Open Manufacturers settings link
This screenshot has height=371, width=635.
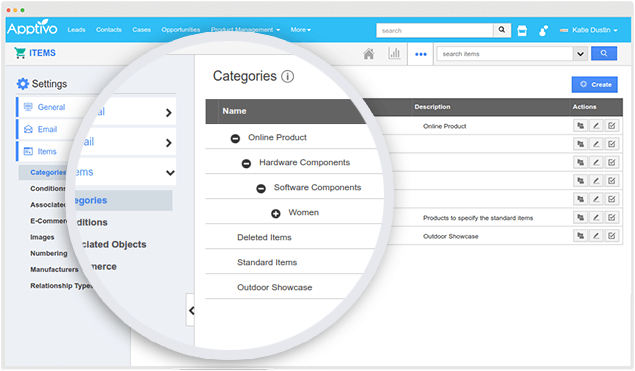(54, 269)
